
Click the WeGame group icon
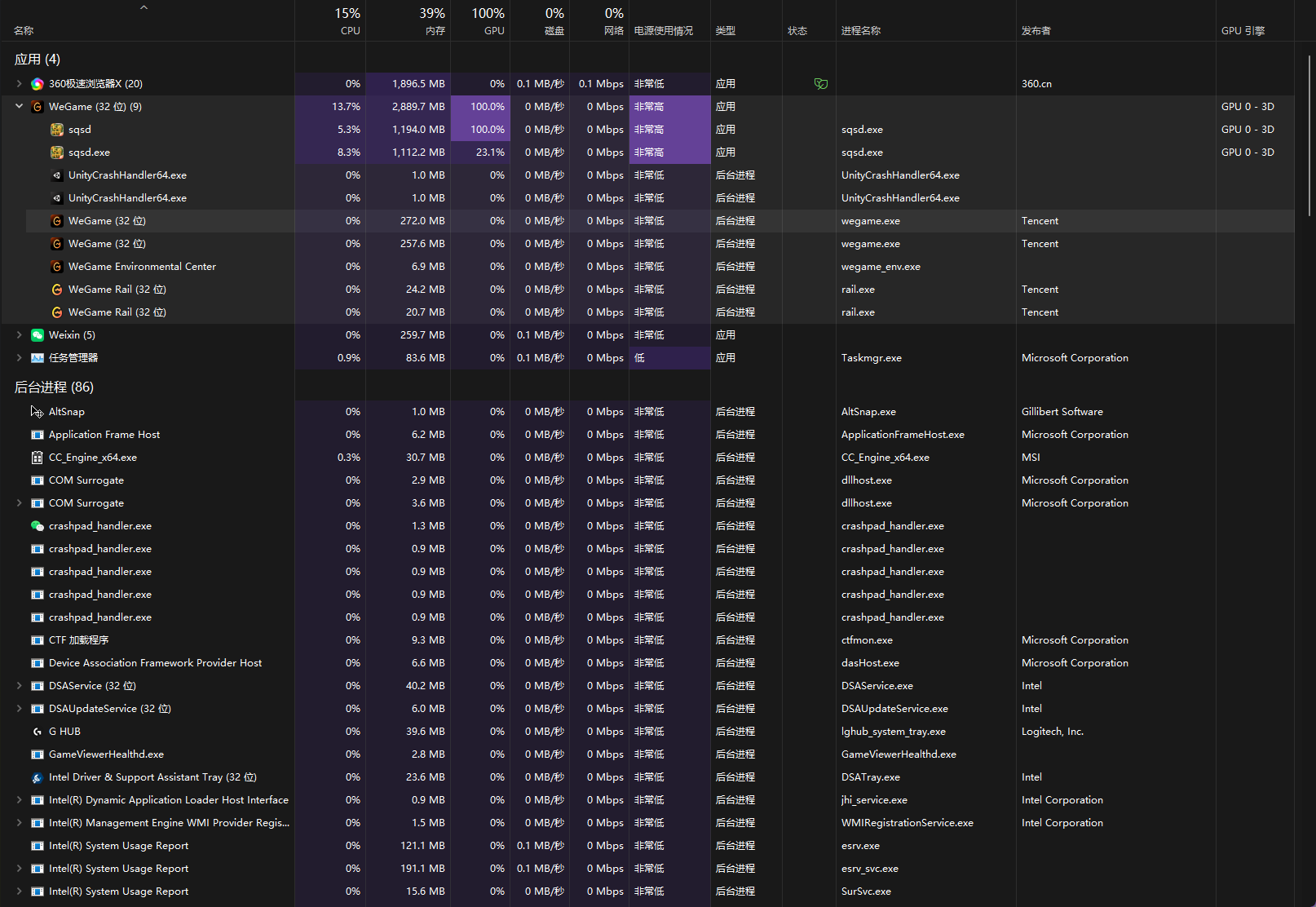(37, 107)
